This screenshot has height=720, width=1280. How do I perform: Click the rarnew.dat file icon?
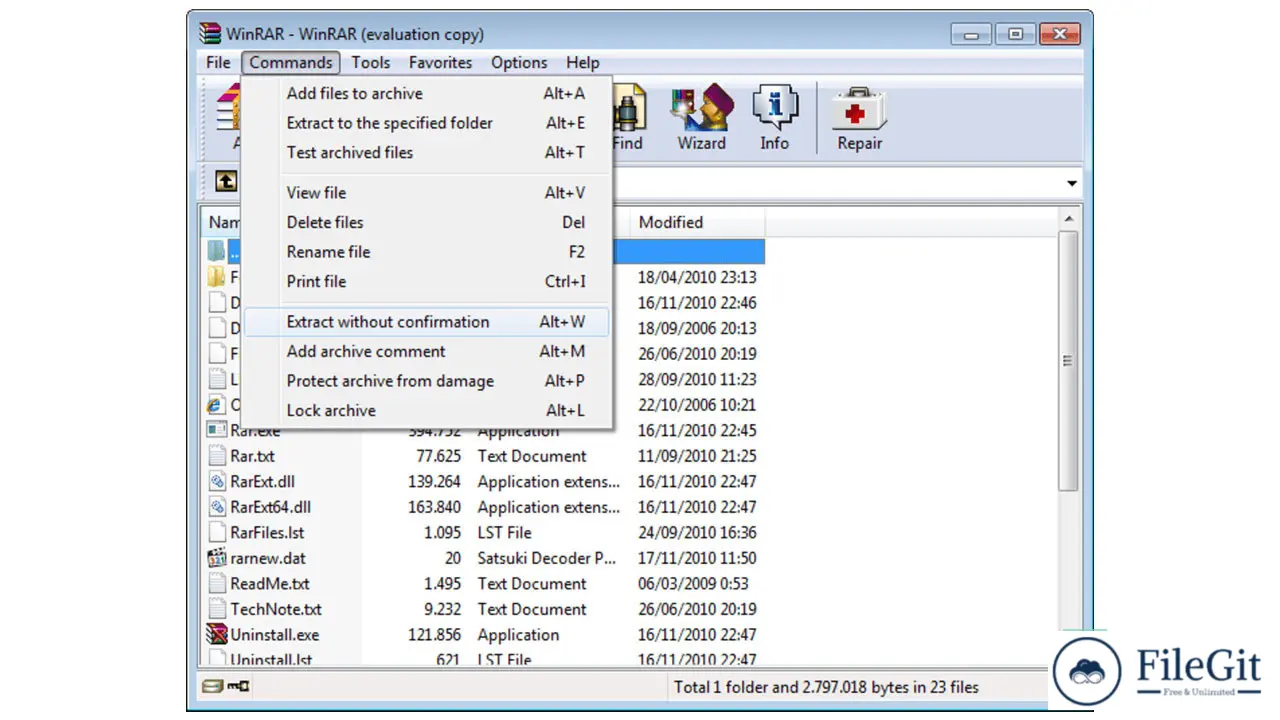point(217,558)
